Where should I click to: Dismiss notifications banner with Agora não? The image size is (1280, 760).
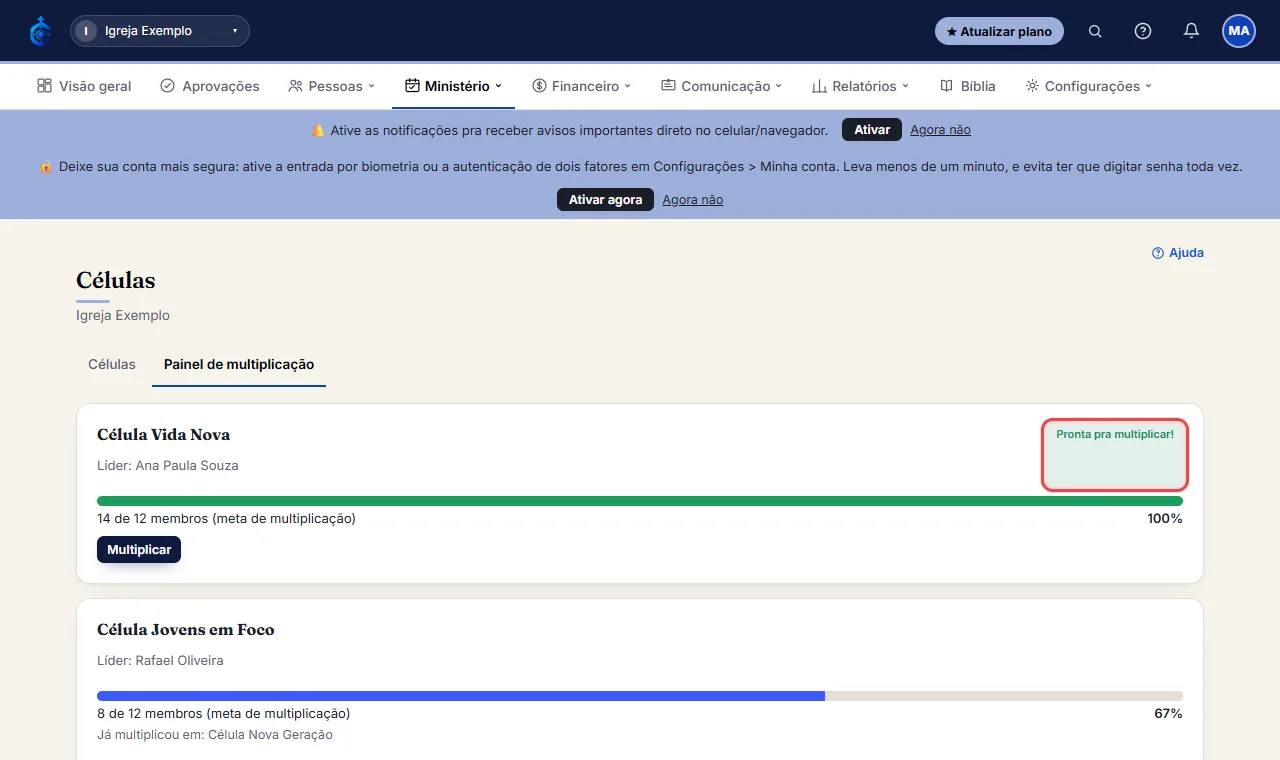[940, 130]
